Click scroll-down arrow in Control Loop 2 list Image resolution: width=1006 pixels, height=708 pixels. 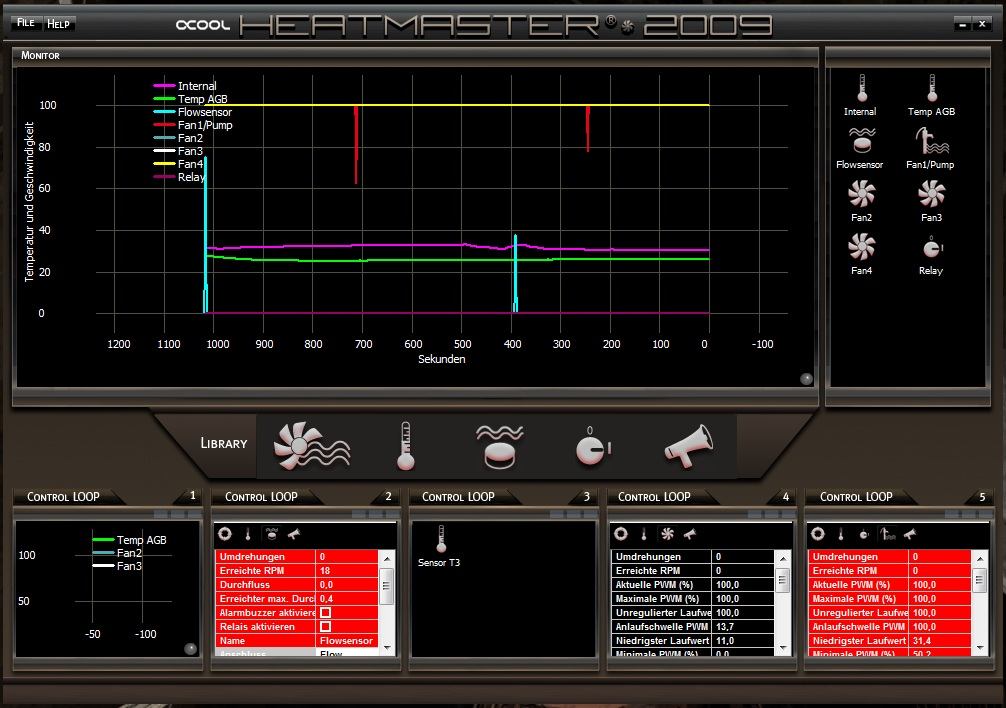[x=387, y=648]
